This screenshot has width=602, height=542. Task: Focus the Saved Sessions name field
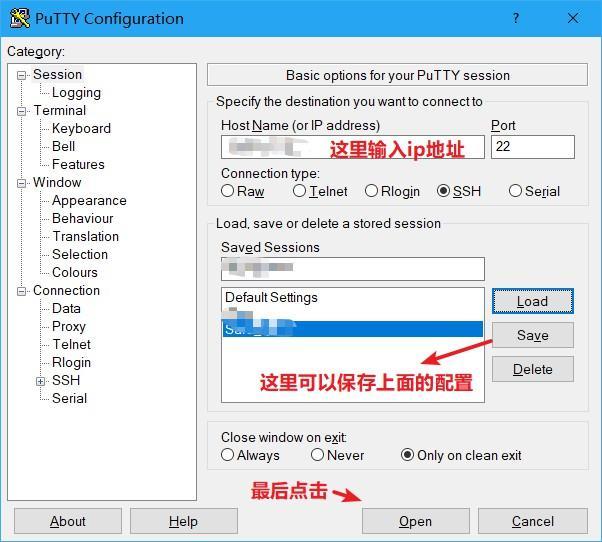pos(353,269)
